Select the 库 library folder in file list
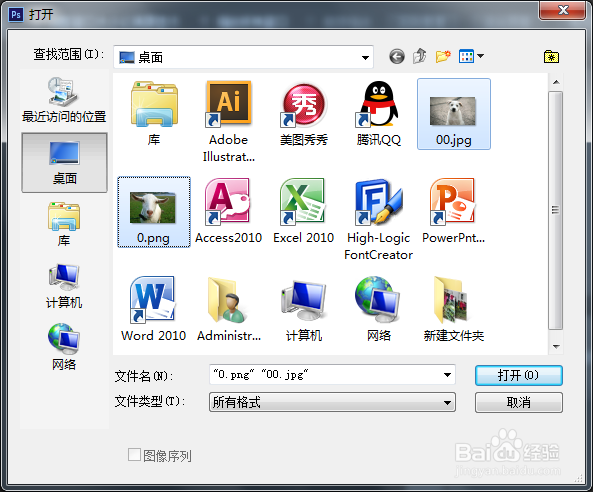Viewport: 593px width, 492px height. pos(154,114)
